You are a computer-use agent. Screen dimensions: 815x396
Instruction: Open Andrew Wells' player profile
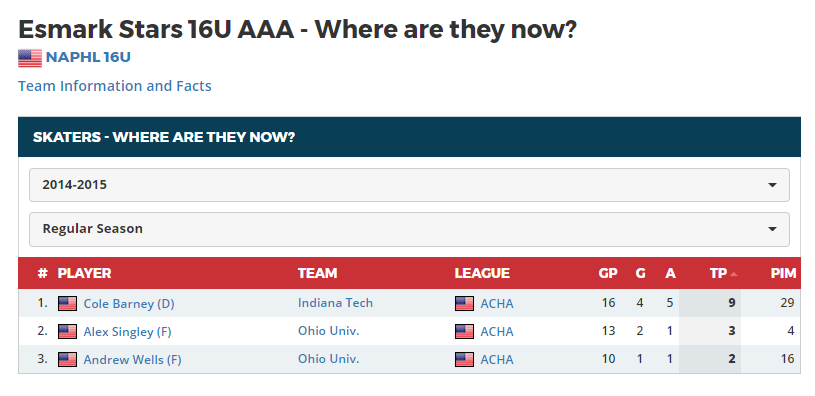133,360
